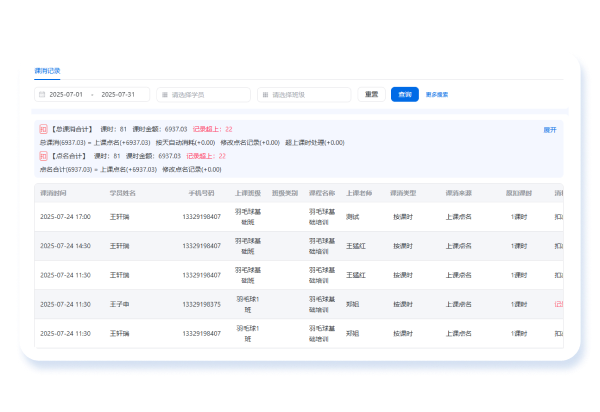600x412 pixels.
Task: Click teacher 王猛红 in the 14:30 row
Action: 356,246
